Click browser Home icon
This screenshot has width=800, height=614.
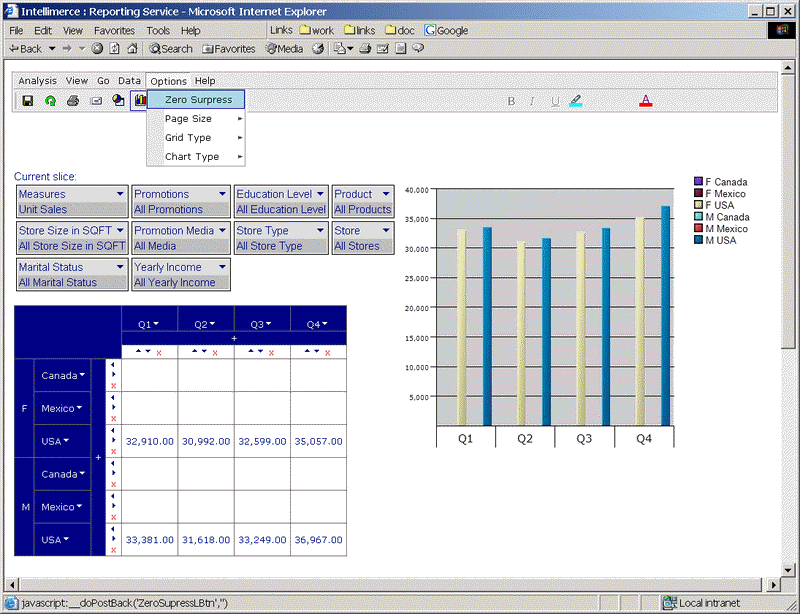[x=133, y=48]
